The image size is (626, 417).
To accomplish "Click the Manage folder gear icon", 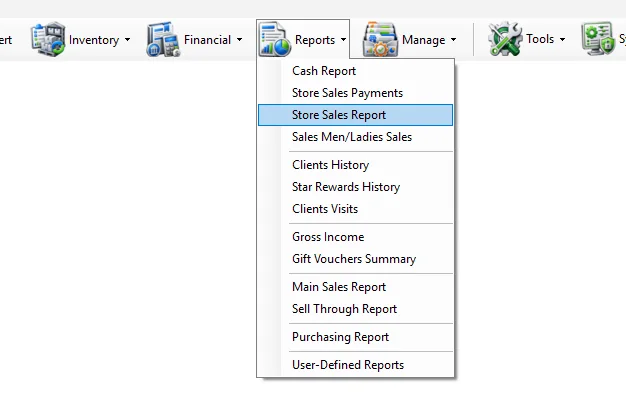I will click(x=380, y=39).
